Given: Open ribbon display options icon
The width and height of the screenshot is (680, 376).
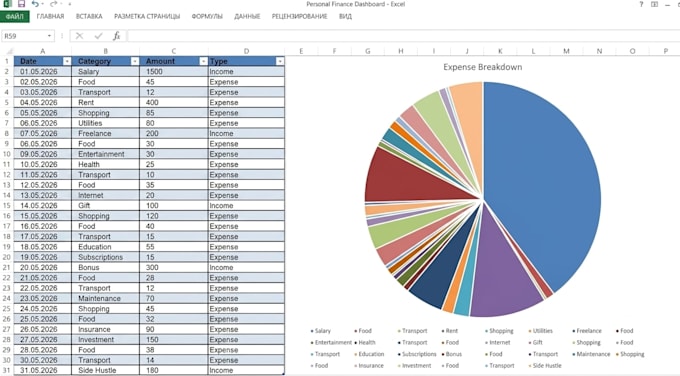Looking at the screenshot, I should [x=654, y=4].
